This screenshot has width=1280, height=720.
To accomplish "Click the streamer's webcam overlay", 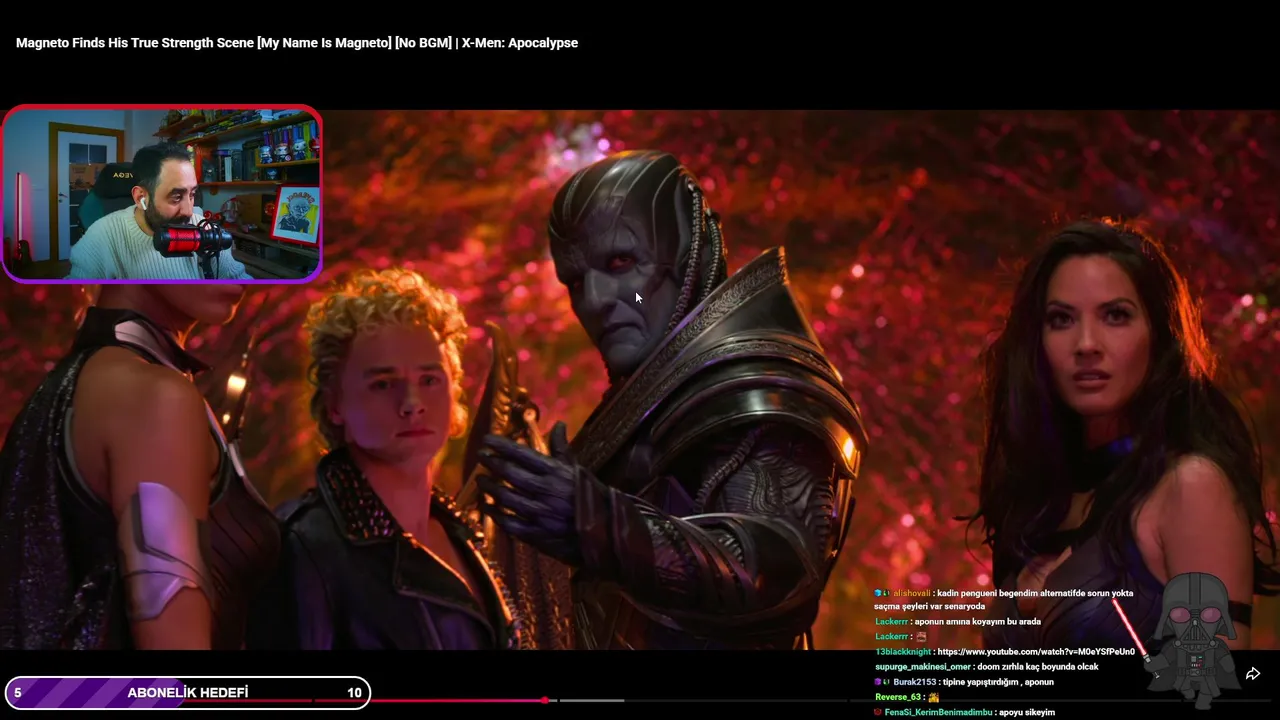I will 162,194.
